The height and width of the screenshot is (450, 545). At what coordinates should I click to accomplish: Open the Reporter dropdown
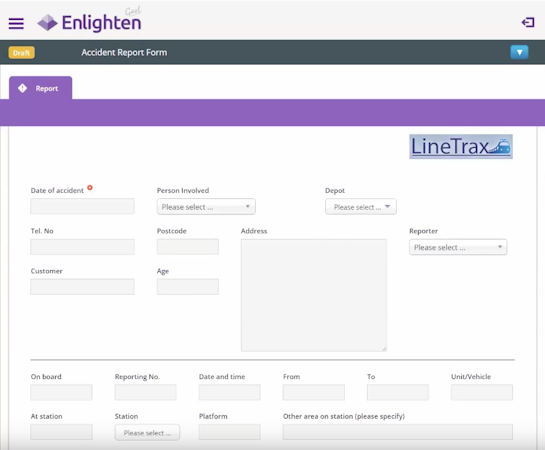tap(458, 247)
